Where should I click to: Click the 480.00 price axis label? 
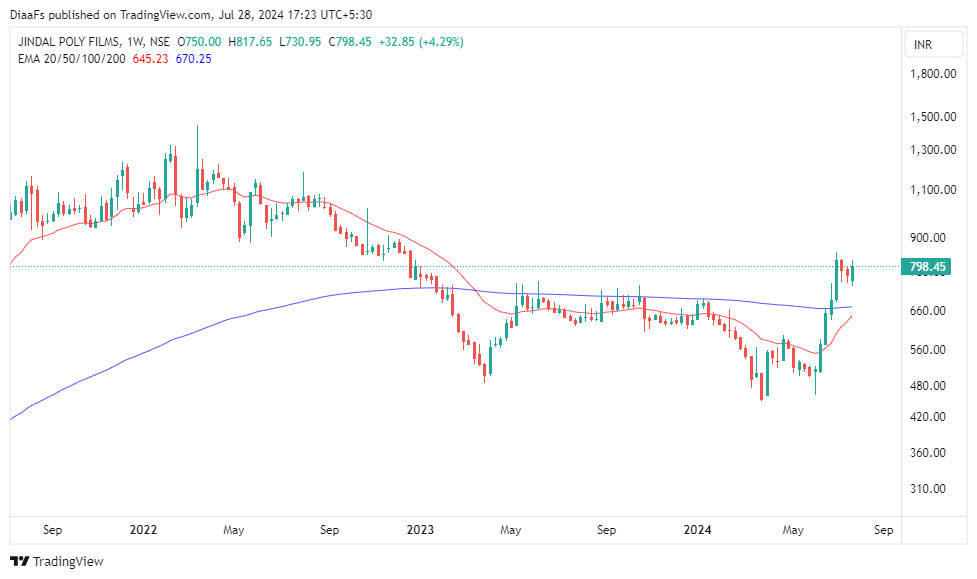coord(928,386)
